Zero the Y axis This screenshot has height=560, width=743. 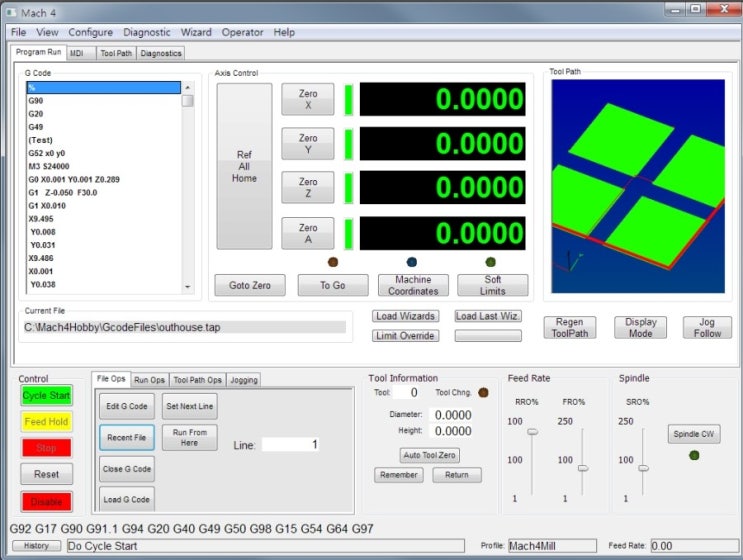[x=308, y=144]
